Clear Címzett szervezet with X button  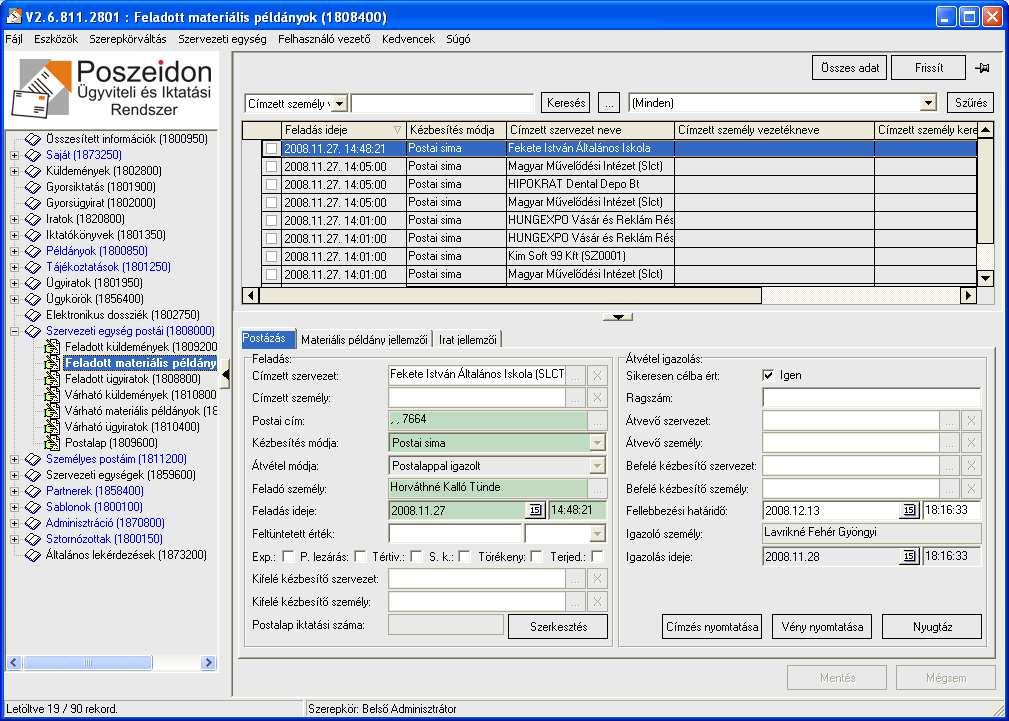click(x=597, y=376)
